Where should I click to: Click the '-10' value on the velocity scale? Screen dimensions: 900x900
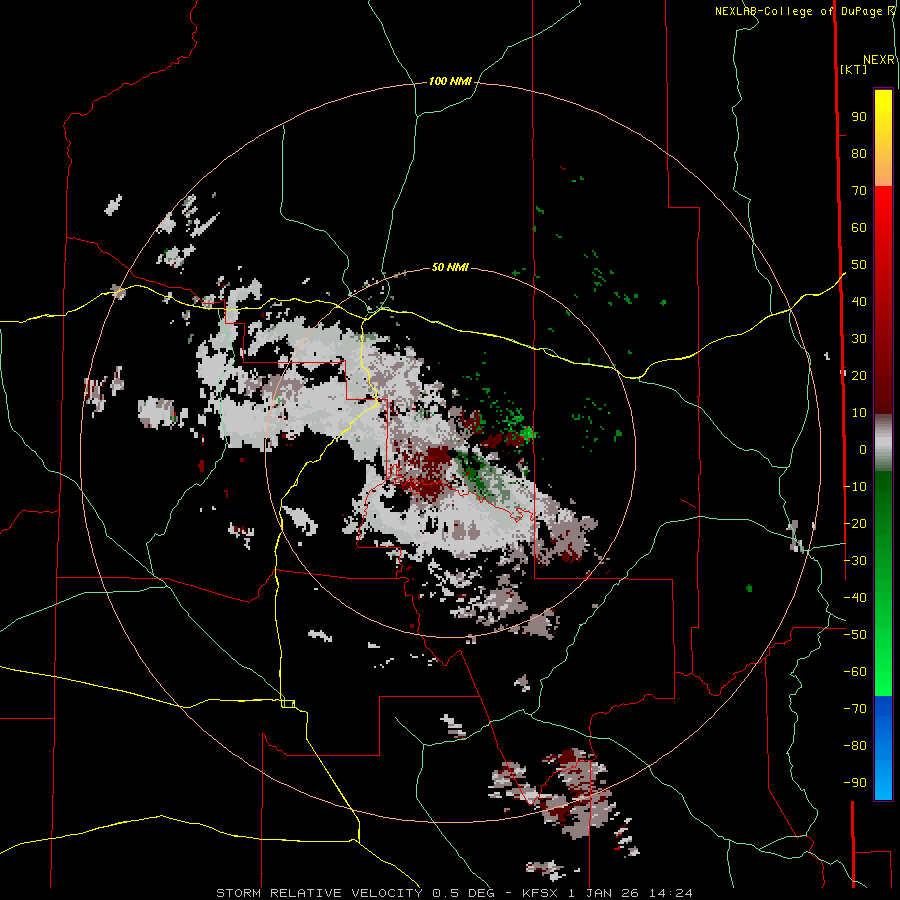coord(855,487)
